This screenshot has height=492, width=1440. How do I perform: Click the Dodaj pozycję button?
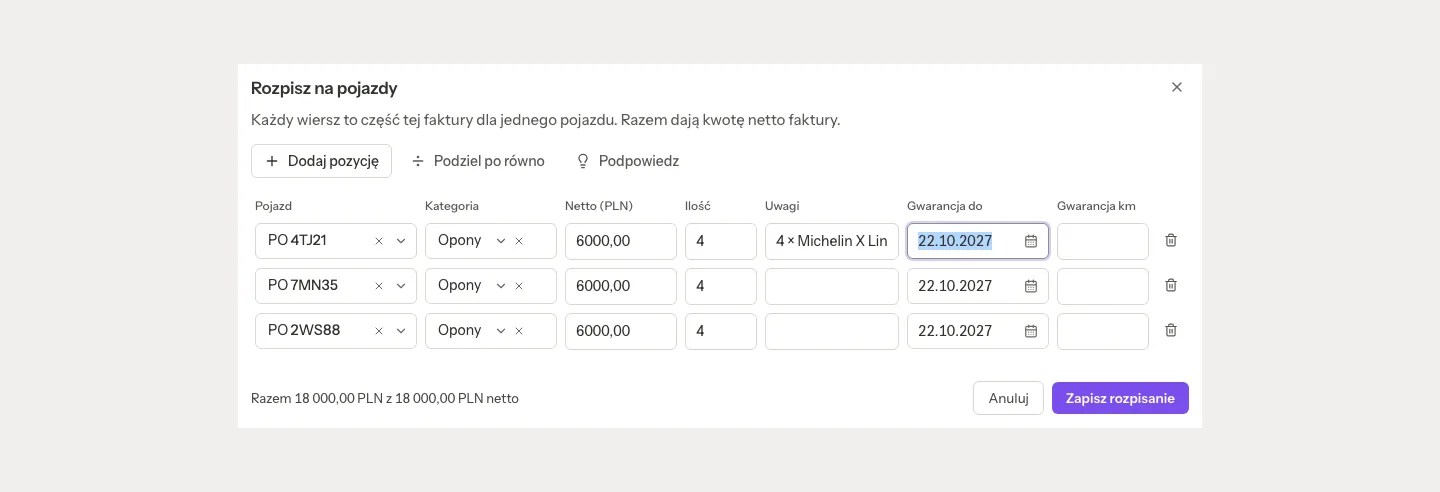pos(321,161)
